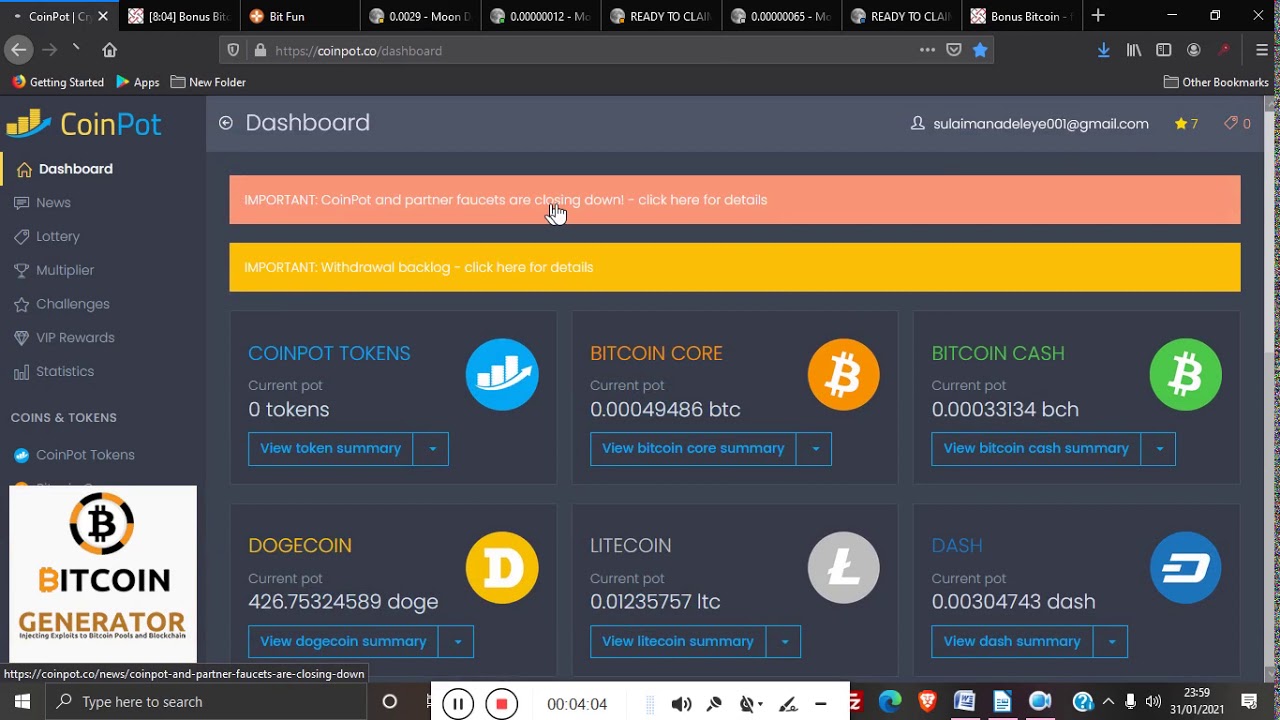Viewport: 1280px width, 720px height.
Task: Click the Bitcoin Core orange icon
Action: click(844, 375)
